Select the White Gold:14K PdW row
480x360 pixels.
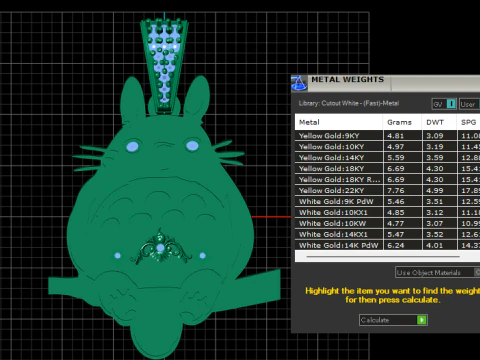(x=387, y=245)
